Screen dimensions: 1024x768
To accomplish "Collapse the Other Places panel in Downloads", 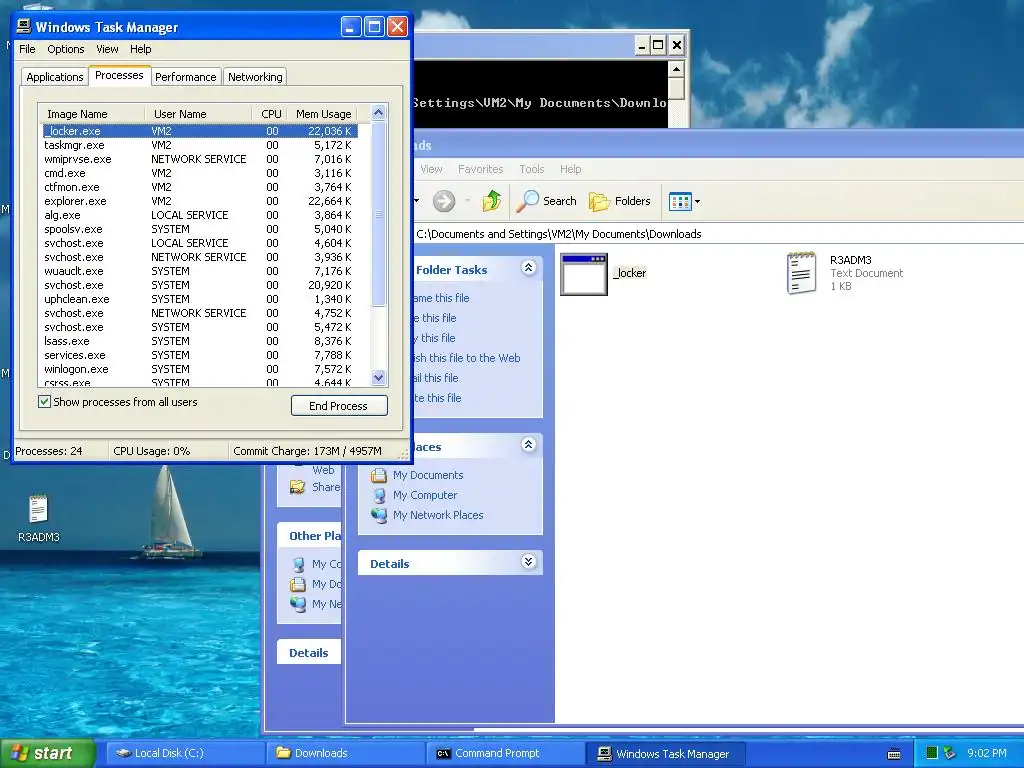I will (528, 445).
